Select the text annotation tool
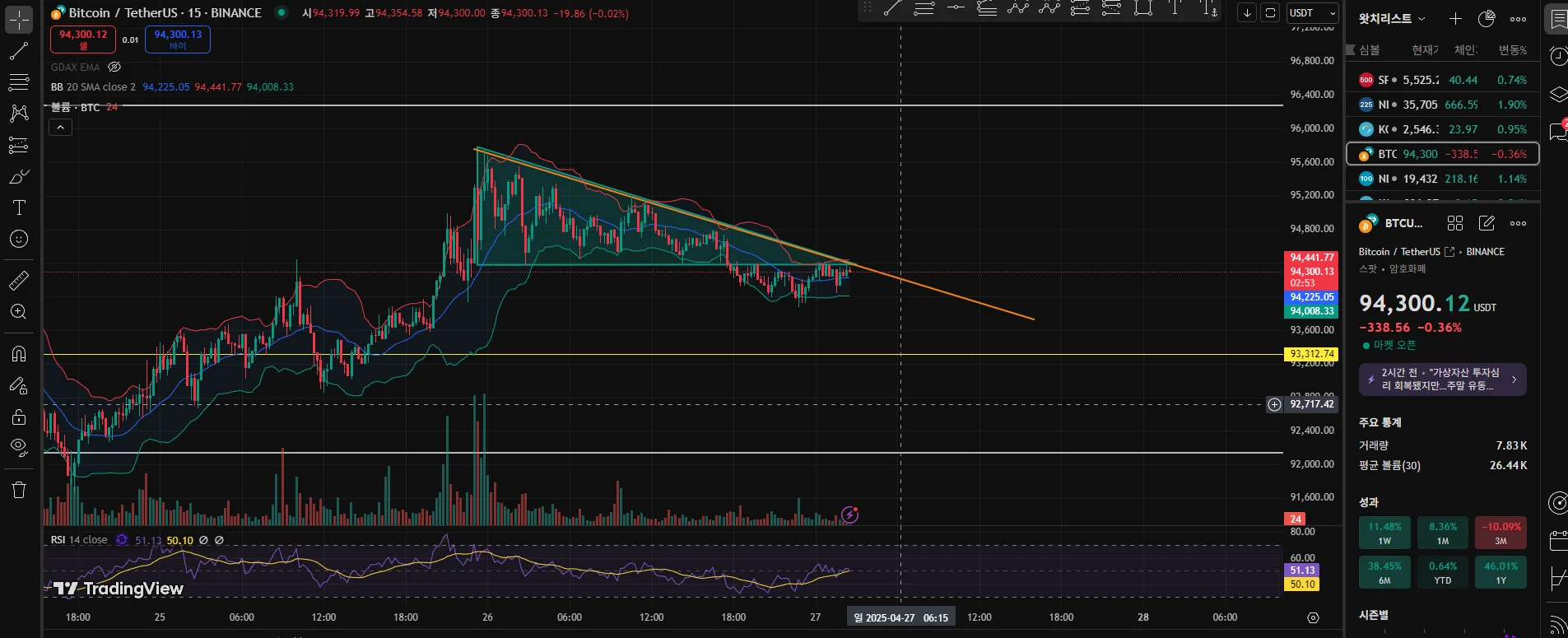The height and width of the screenshot is (638, 1568). (x=18, y=207)
